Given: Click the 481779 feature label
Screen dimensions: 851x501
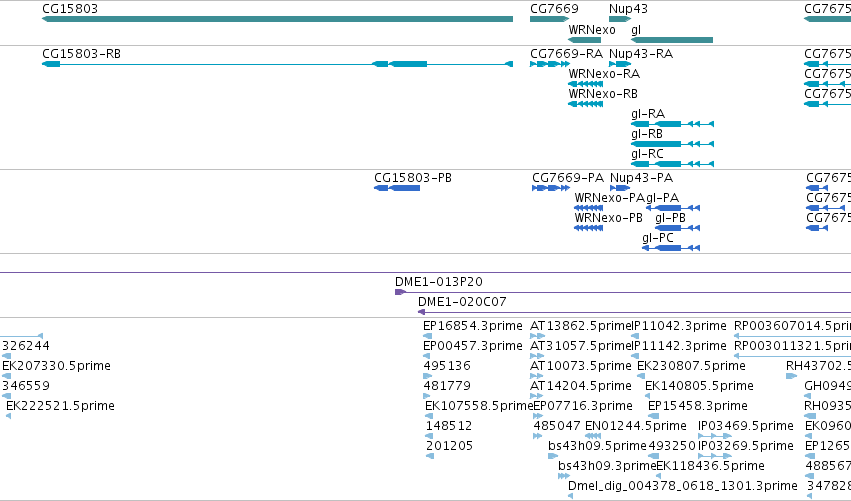Looking at the screenshot, I should (447, 386).
